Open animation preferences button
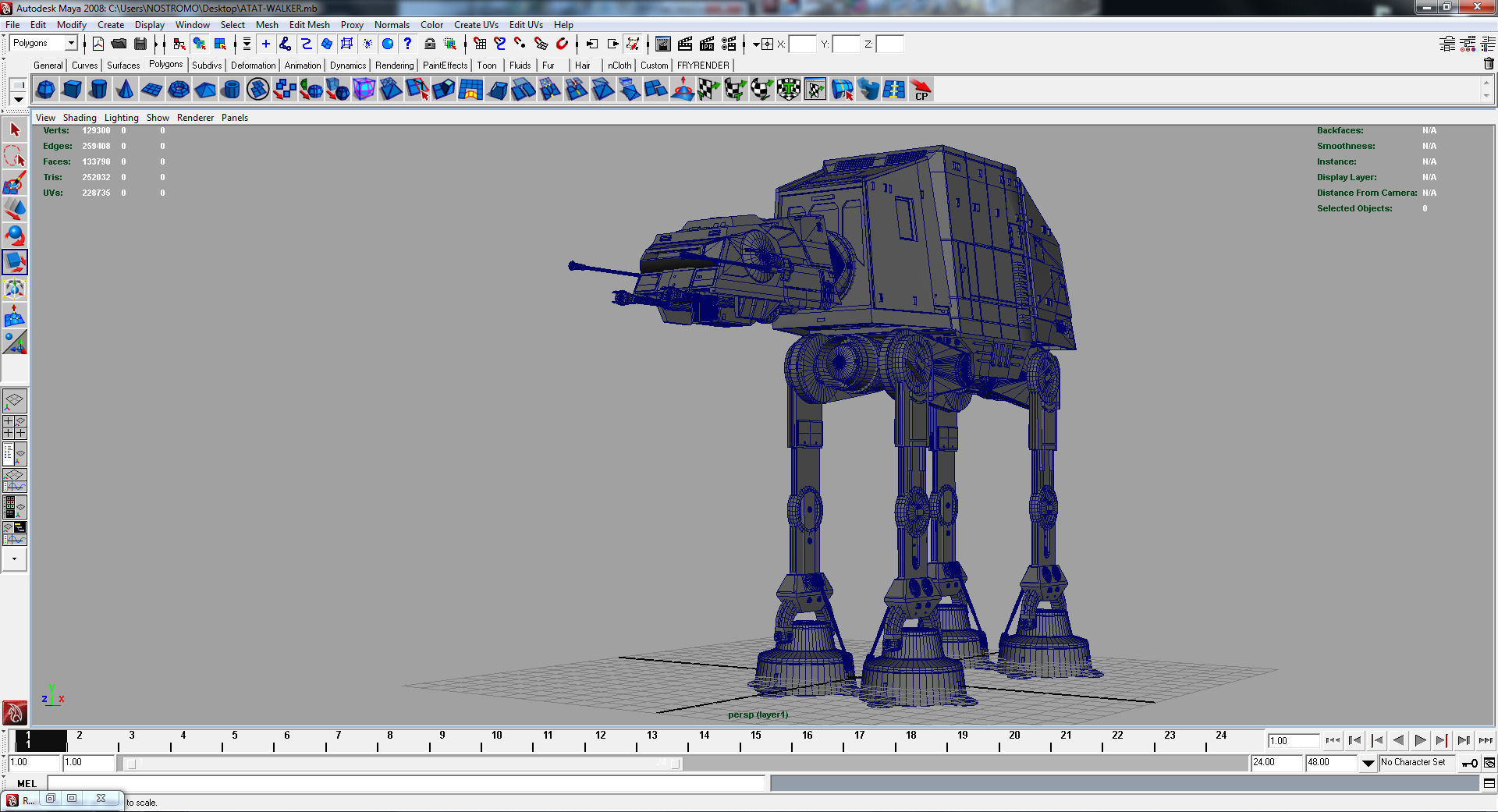Screen dimensions: 1498x812 click(1489, 763)
